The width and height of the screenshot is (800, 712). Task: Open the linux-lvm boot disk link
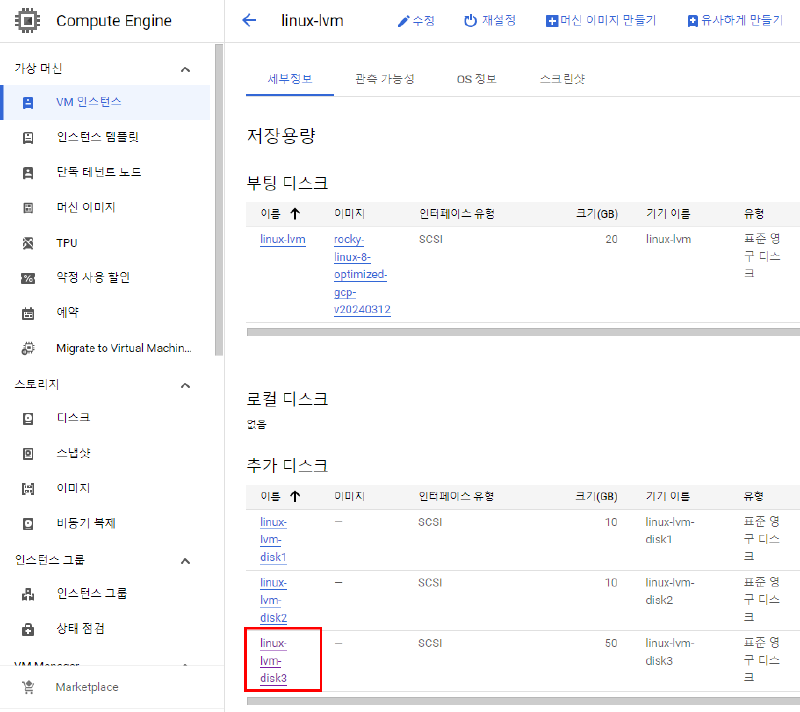[x=283, y=240]
